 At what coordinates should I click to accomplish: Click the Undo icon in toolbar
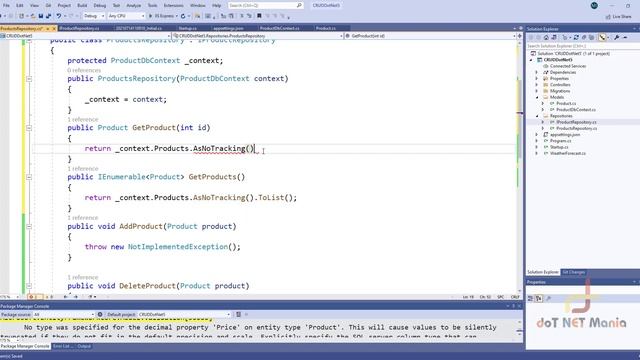[59, 16]
